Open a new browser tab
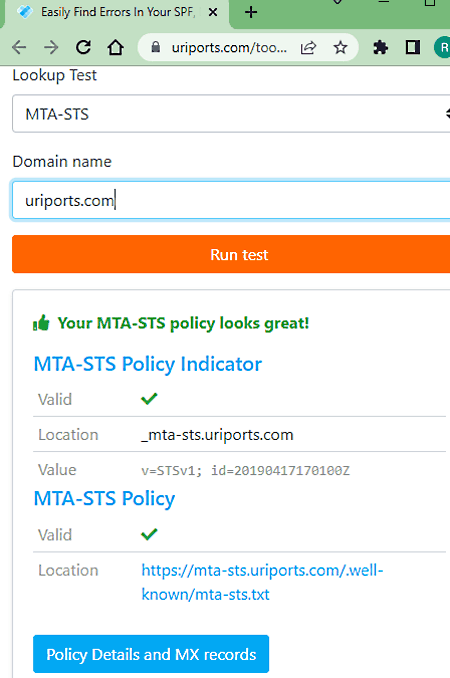Image resolution: width=450 pixels, height=678 pixels. pos(251,12)
